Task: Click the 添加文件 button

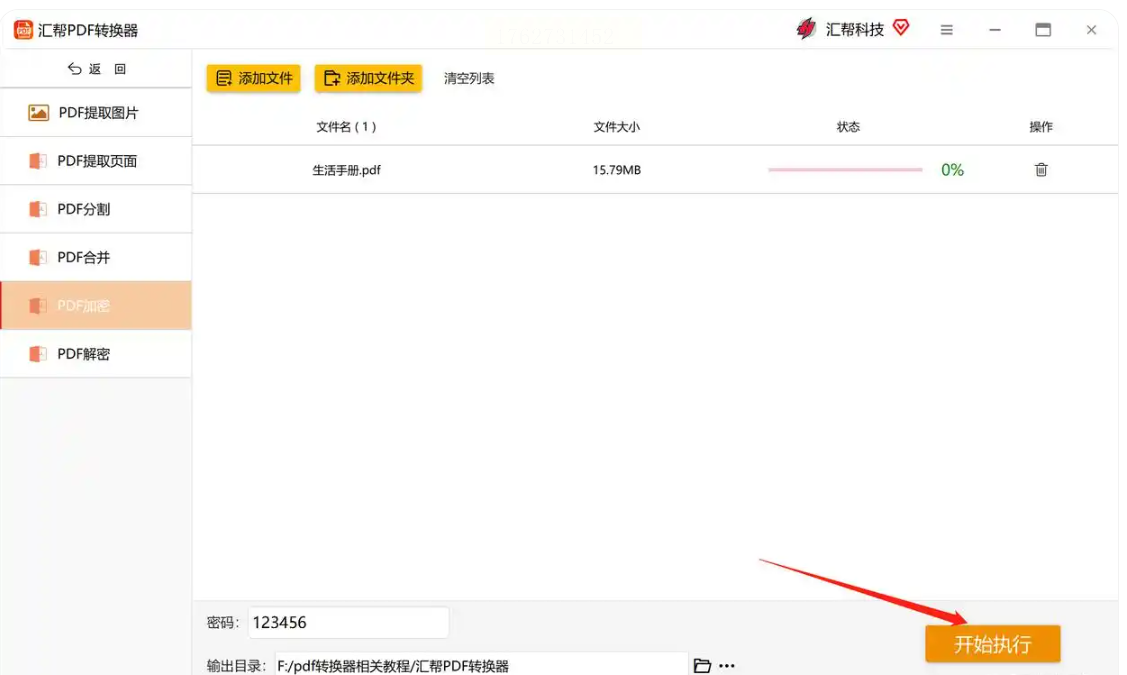Action: pyautogui.click(x=254, y=78)
